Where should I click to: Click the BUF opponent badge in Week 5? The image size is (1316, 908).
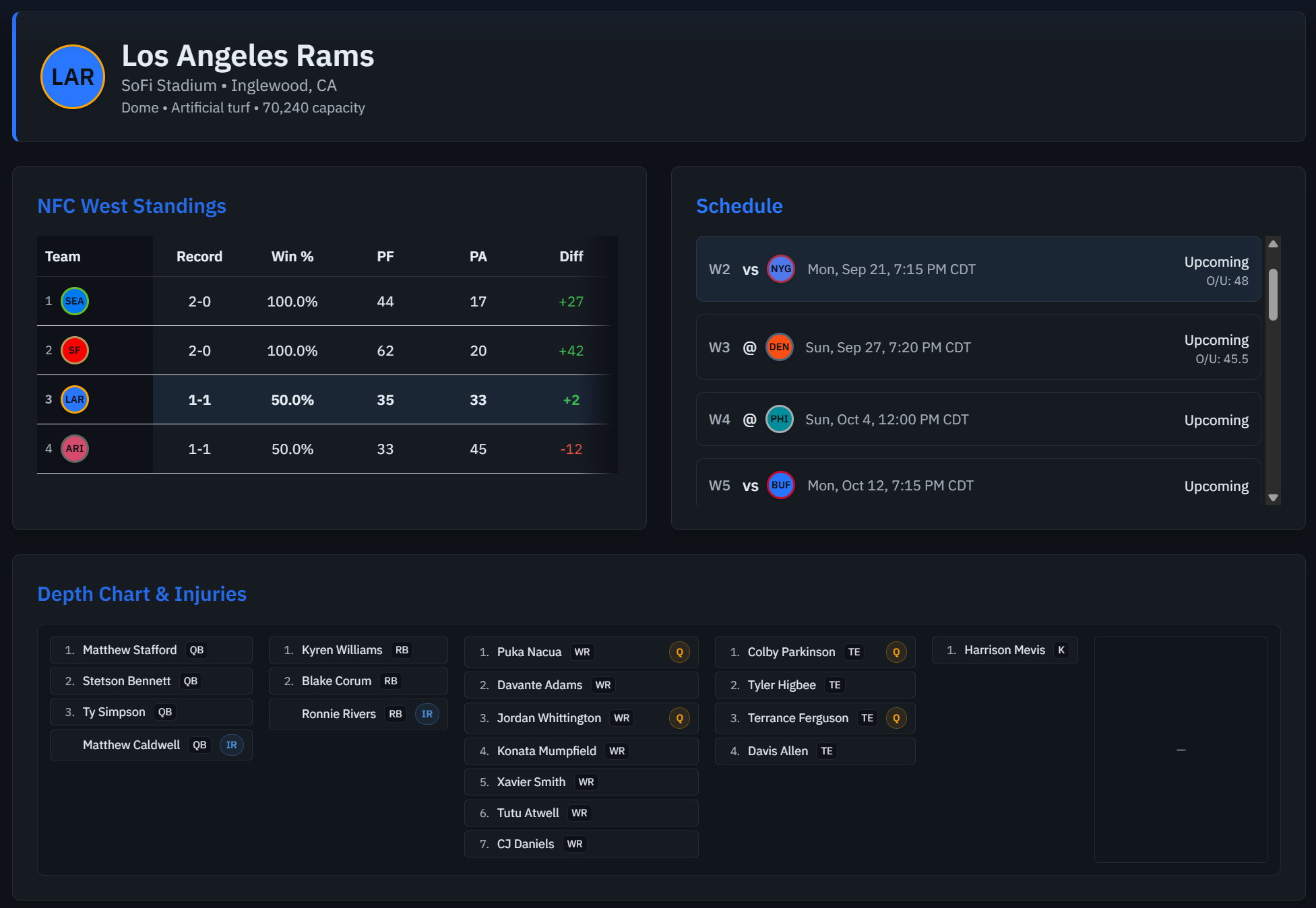tap(781, 485)
